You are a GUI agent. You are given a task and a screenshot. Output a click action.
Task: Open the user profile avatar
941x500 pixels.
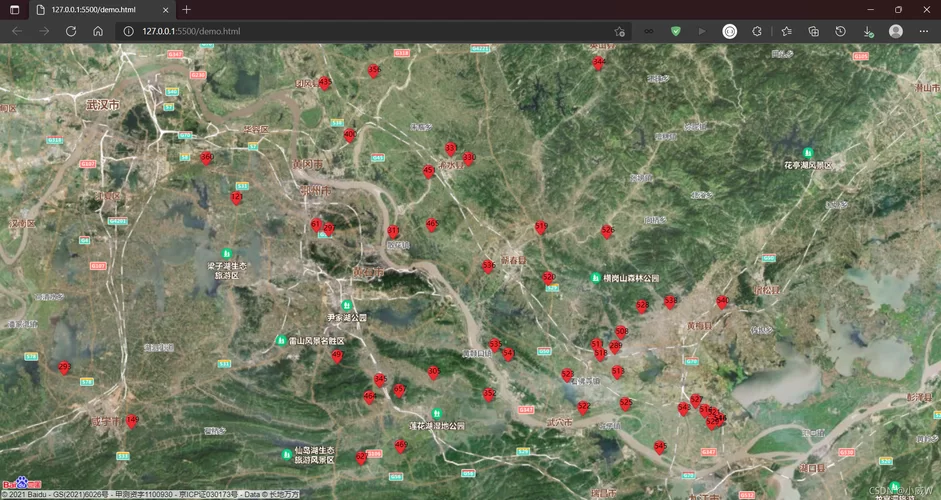[895, 31]
